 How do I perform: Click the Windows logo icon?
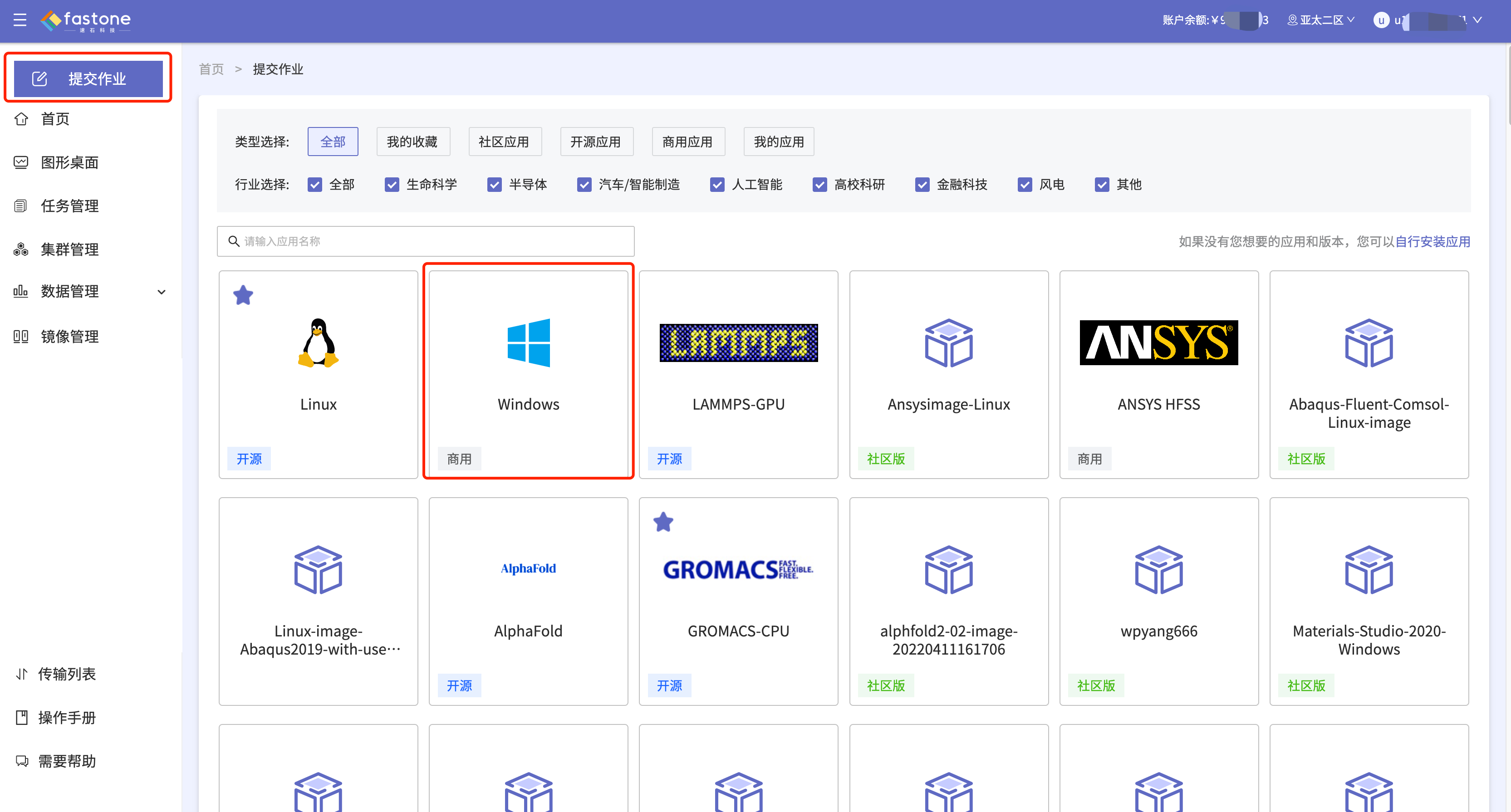pyautogui.click(x=529, y=343)
